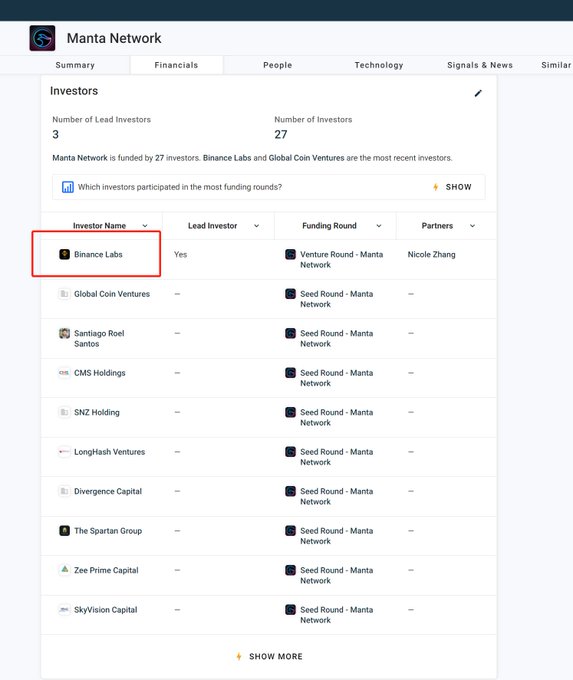Click Binance Labs in the summary sentence
Image resolution: width=573 pixels, height=680 pixels.
pos(227,158)
